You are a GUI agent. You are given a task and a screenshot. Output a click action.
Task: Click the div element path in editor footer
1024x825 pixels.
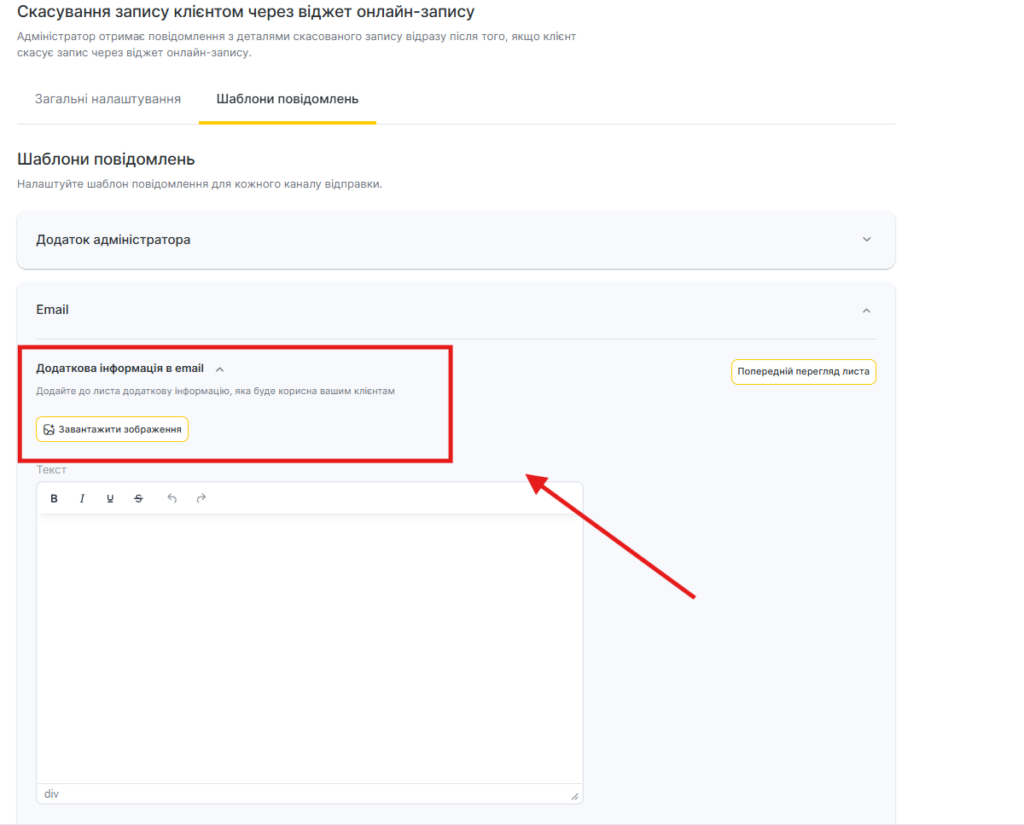pyautogui.click(x=52, y=794)
